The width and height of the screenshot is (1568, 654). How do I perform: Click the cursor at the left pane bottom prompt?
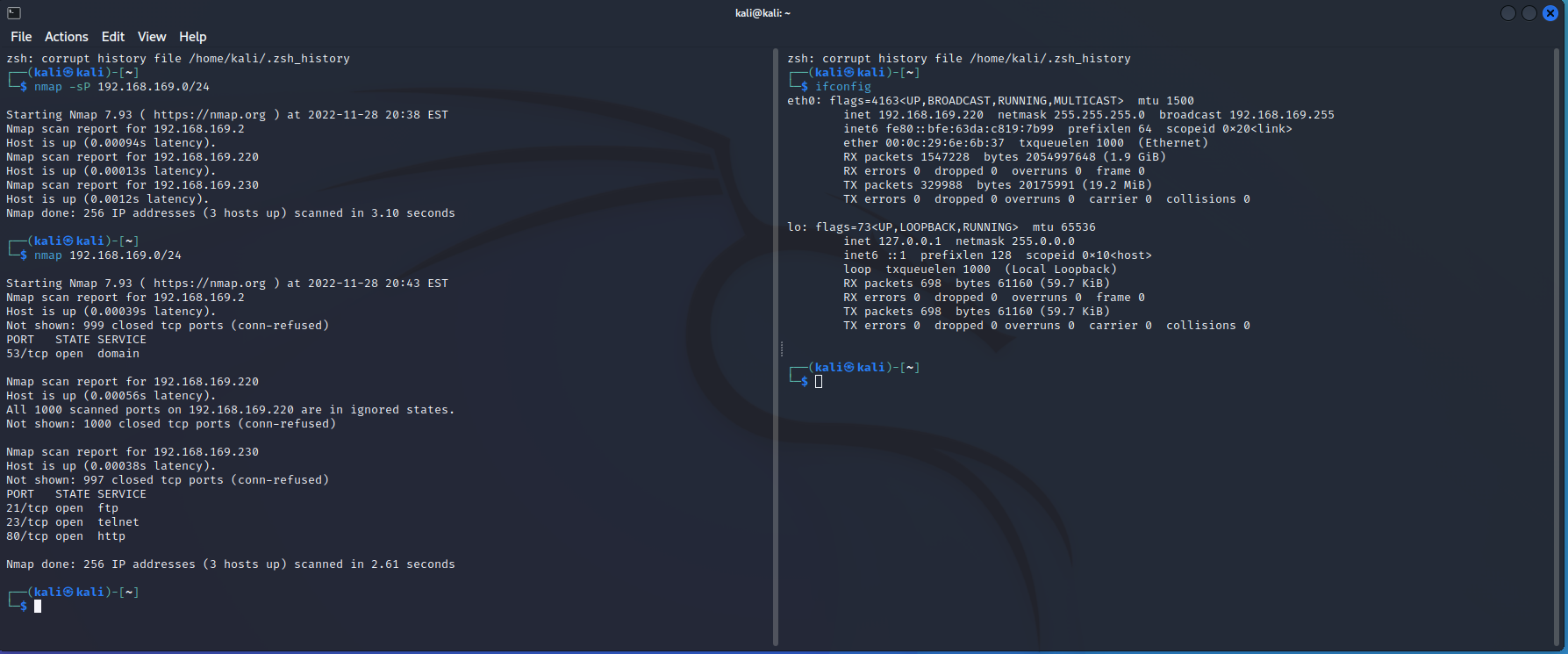click(x=38, y=607)
